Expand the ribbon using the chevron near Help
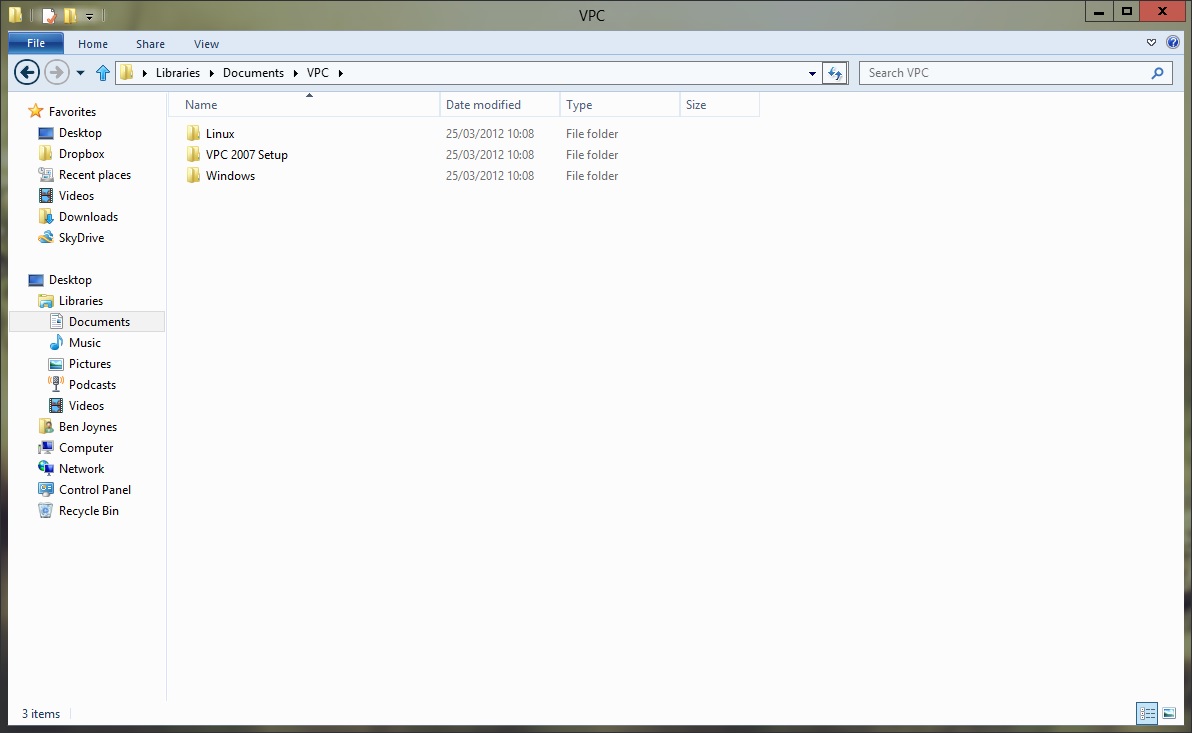Image resolution: width=1192 pixels, height=733 pixels. pos(1151,43)
